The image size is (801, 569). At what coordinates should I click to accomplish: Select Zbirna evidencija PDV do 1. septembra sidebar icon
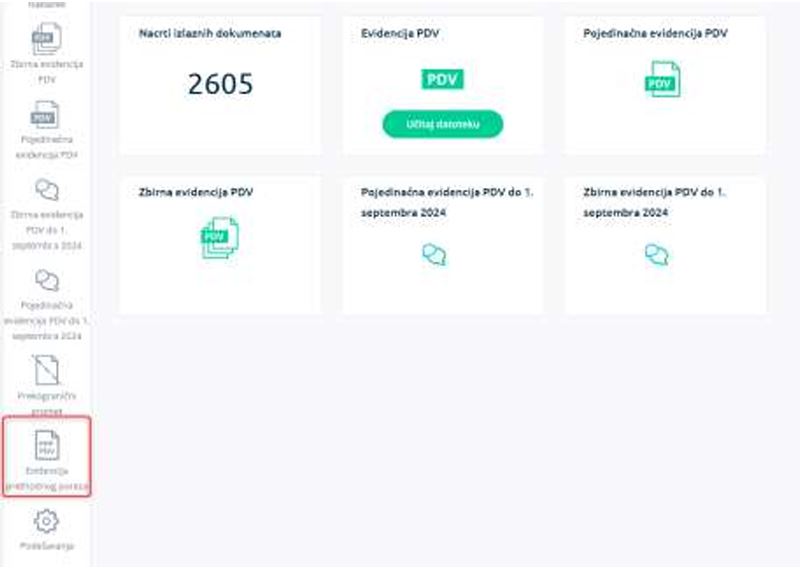46,190
